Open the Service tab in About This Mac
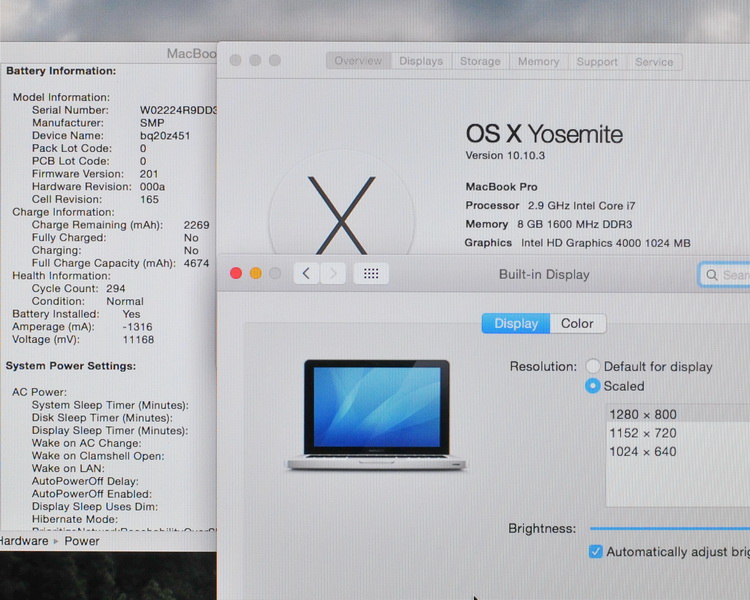This screenshot has width=750, height=600. 654,62
